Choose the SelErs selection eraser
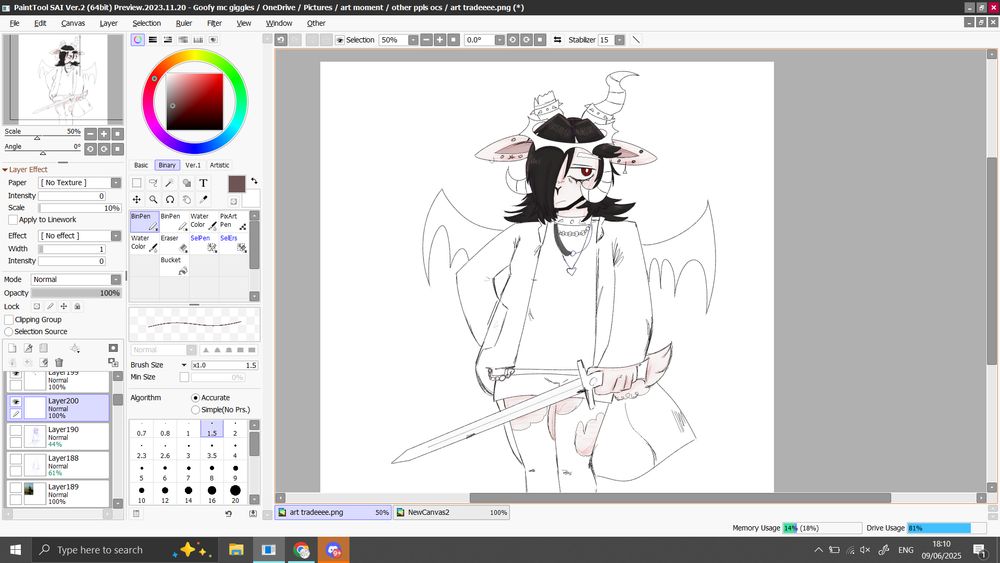Image resolution: width=1000 pixels, height=563 pixels. click(233, 243)
